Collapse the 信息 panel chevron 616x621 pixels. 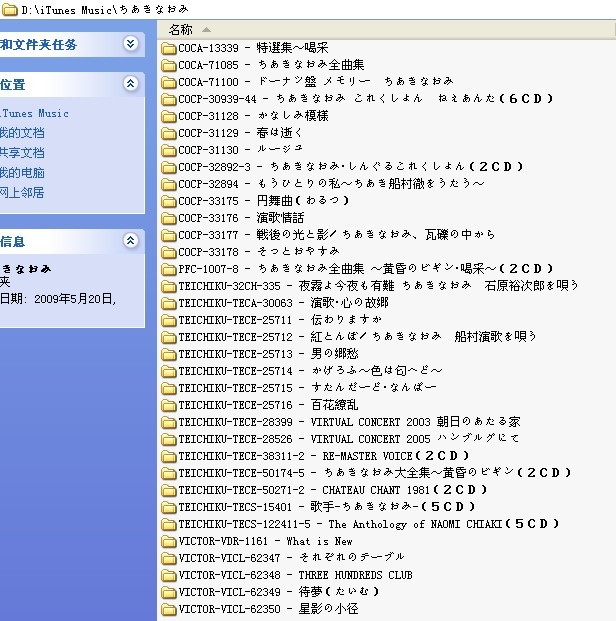(131, 240)
